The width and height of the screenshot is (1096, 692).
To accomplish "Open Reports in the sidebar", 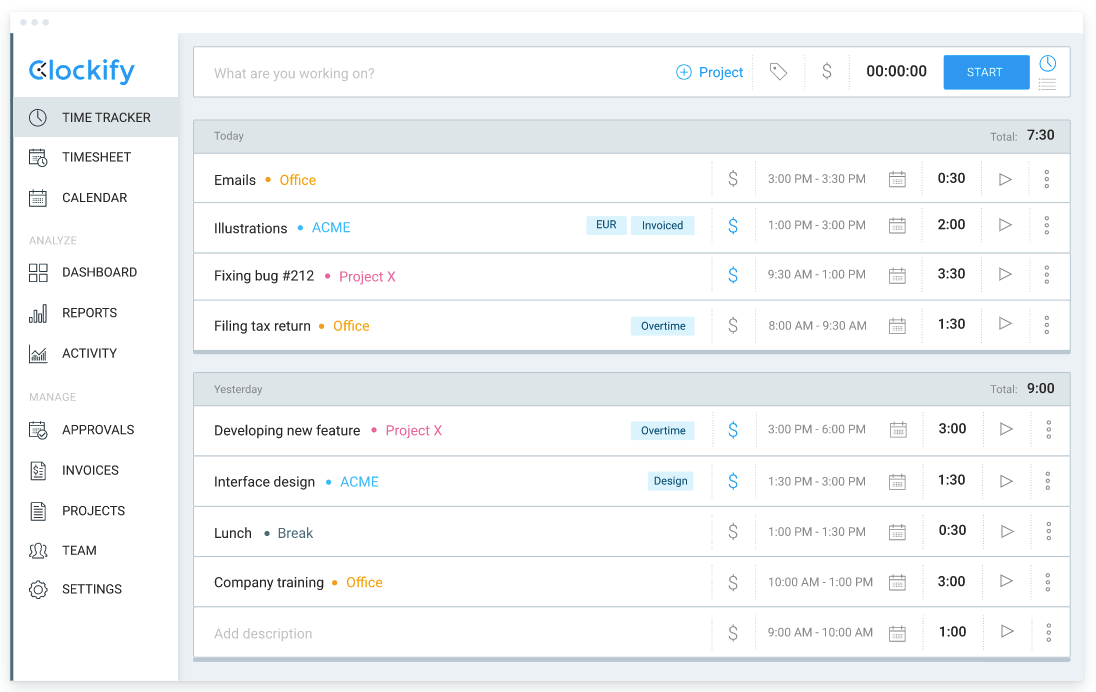I will point(89,313).
